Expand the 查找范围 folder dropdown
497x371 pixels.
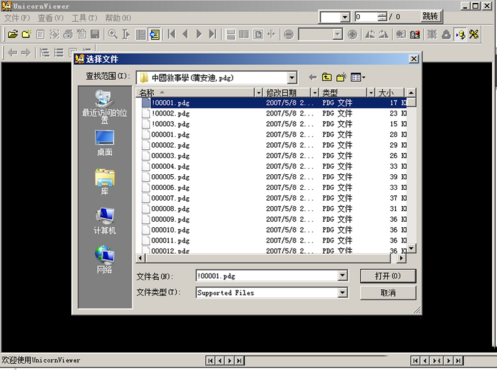tap(292, 78)
